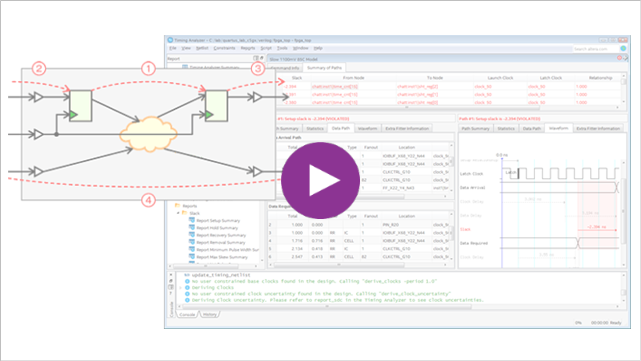Click the Report panel float toggle icon

[256, 58]
